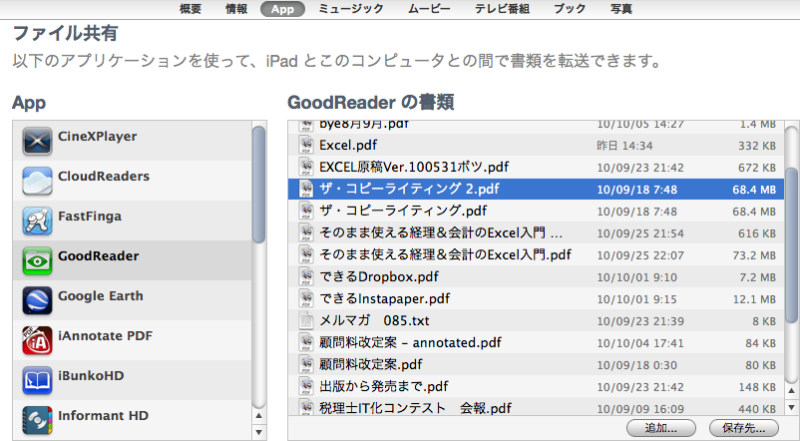This screenshot has height=441, width=800.
Task: Pick the Informant HD app icon
Action: click(x=37, y=420)
